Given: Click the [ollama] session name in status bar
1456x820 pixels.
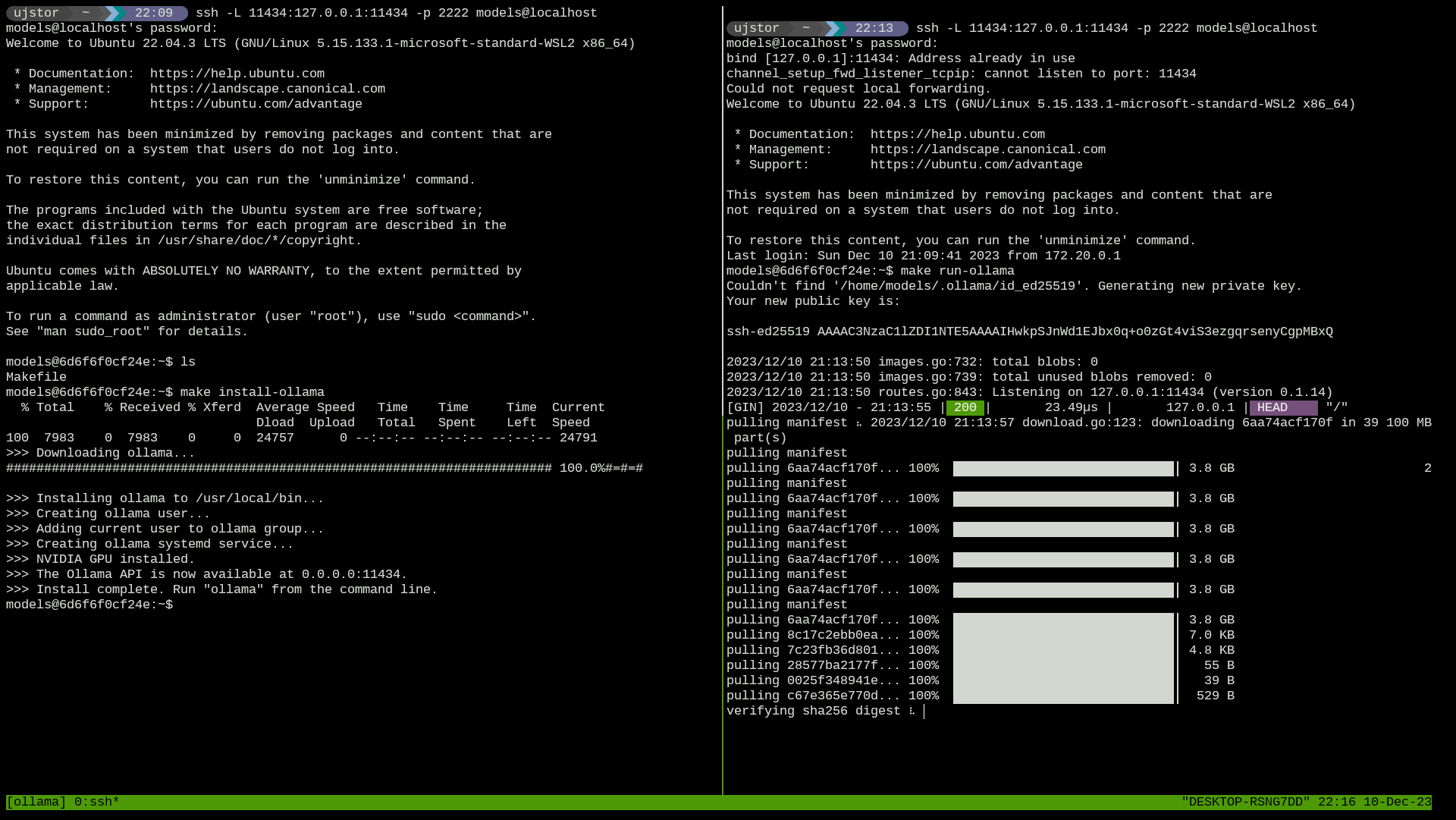Looking at the screenshot, I should pyautogui.click(x=36, y=802).
